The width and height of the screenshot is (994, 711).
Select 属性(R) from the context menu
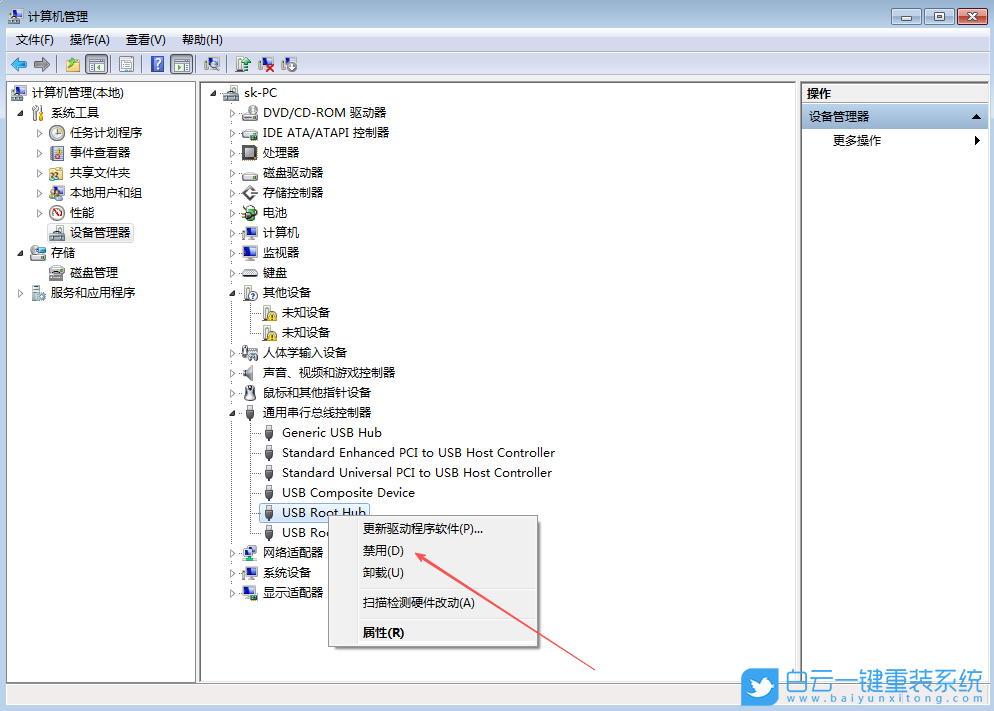pos(383,633)
